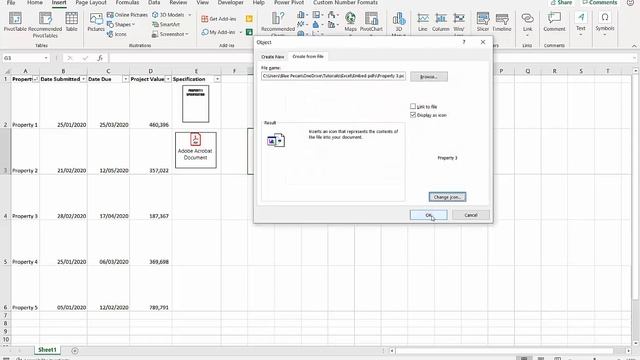This screenshot has height=360, width=640.
Task: Insert a PivotChart
Action: click(371, 22)
